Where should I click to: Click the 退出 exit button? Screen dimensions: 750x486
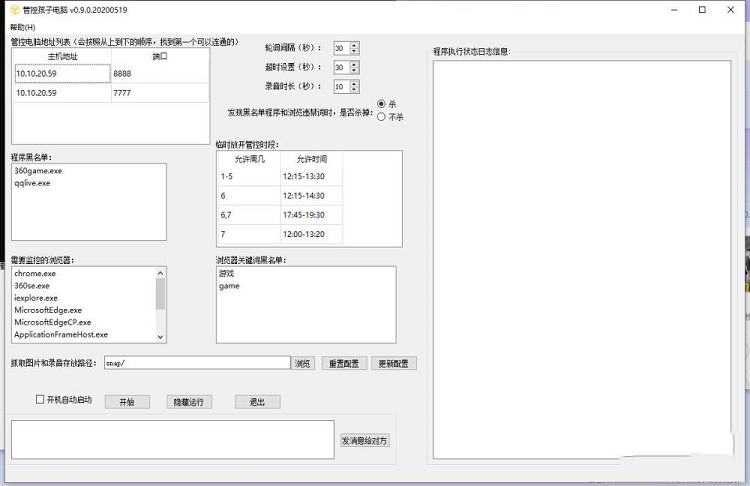pos(257,402)
